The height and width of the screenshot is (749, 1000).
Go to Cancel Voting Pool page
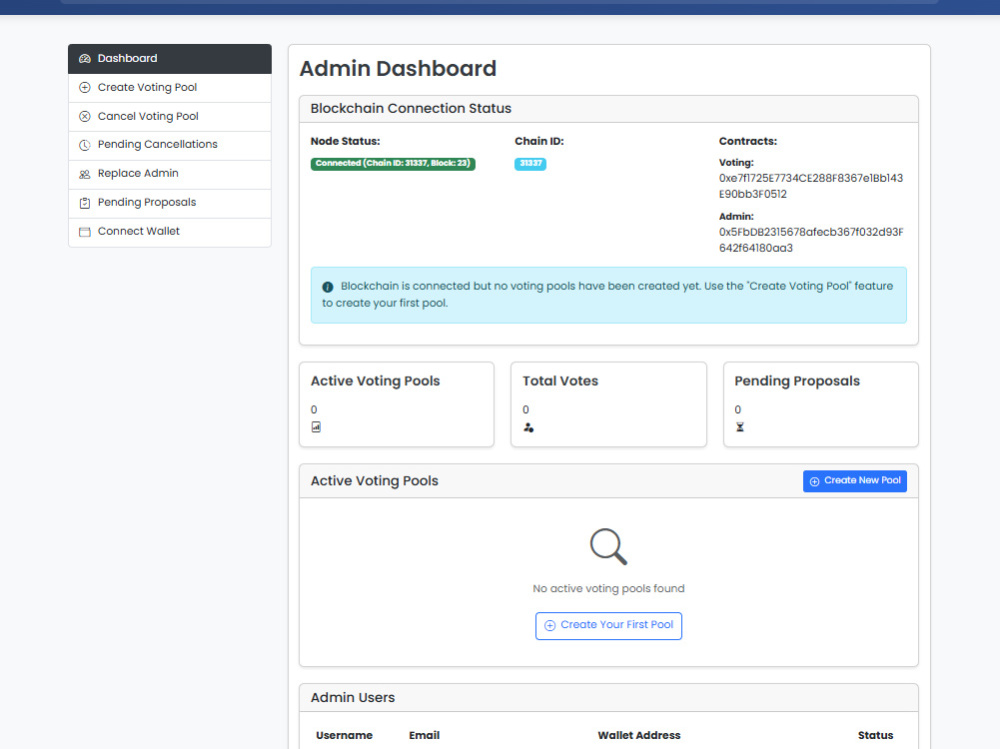[x=170, y=117]
